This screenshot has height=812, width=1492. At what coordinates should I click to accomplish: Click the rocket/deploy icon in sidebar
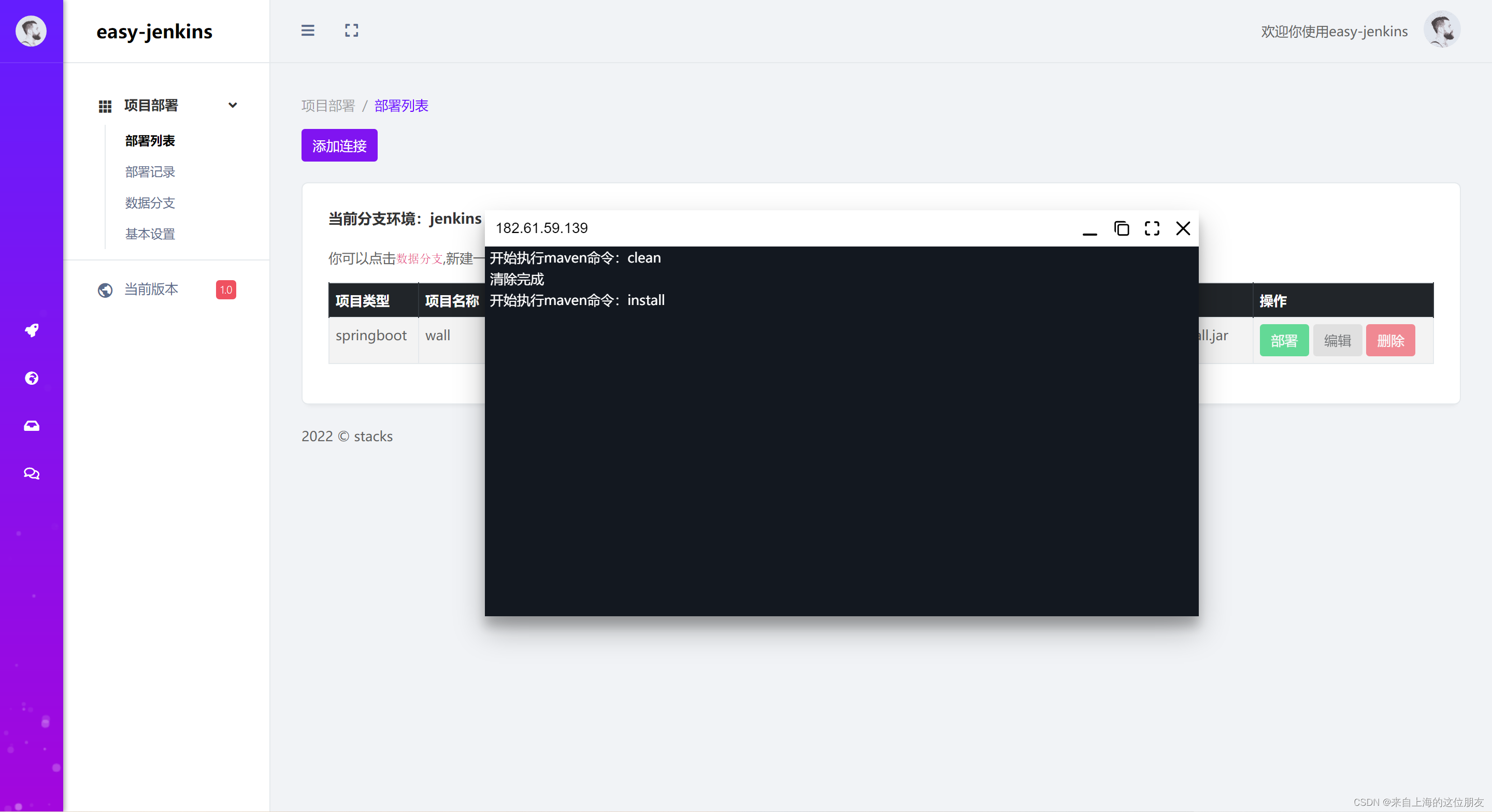[x=31, y=330]
